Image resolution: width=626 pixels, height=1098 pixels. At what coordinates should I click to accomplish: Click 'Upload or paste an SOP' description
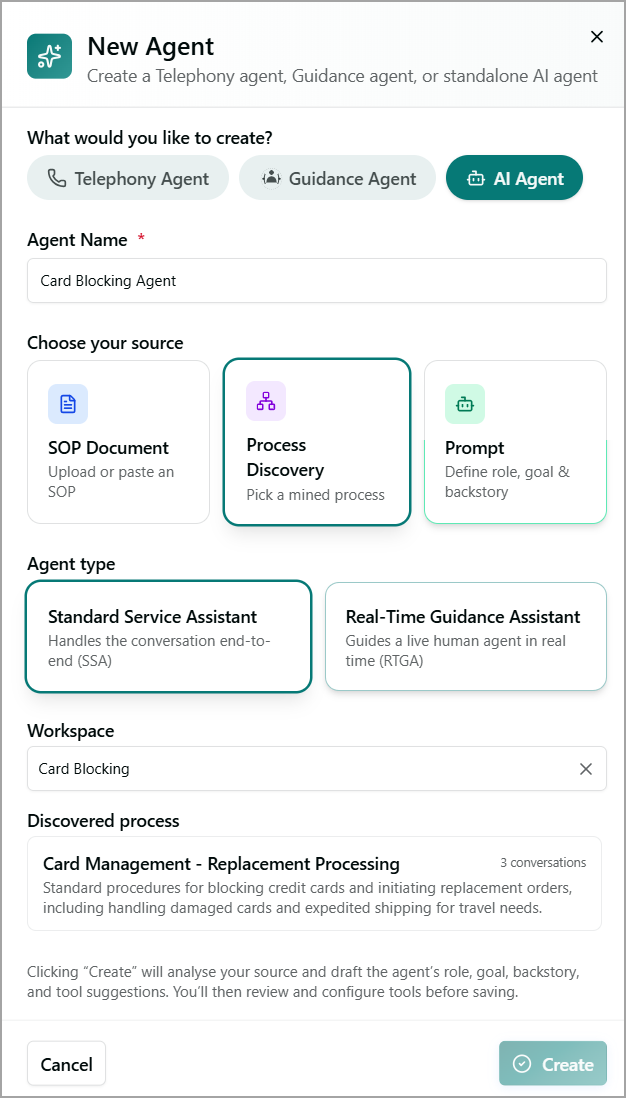pyautogui.click(x=111, y=482)
